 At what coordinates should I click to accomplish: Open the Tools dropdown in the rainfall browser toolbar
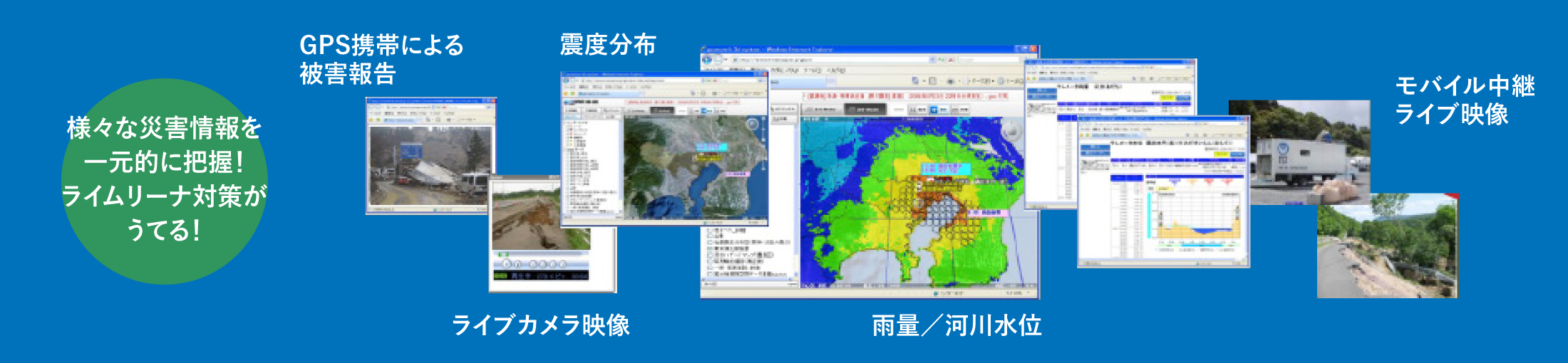click(1011, 81)
